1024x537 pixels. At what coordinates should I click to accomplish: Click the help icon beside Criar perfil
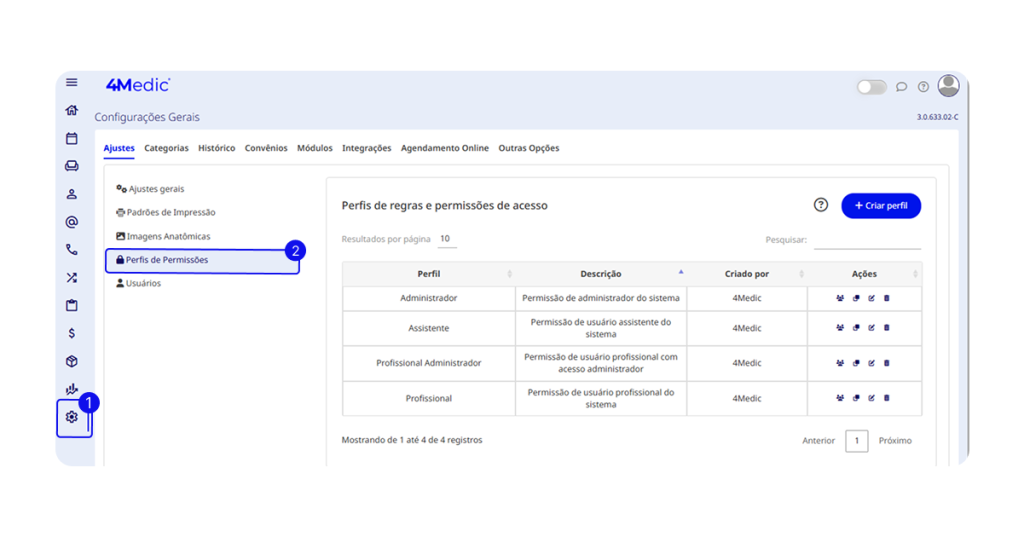821,205
